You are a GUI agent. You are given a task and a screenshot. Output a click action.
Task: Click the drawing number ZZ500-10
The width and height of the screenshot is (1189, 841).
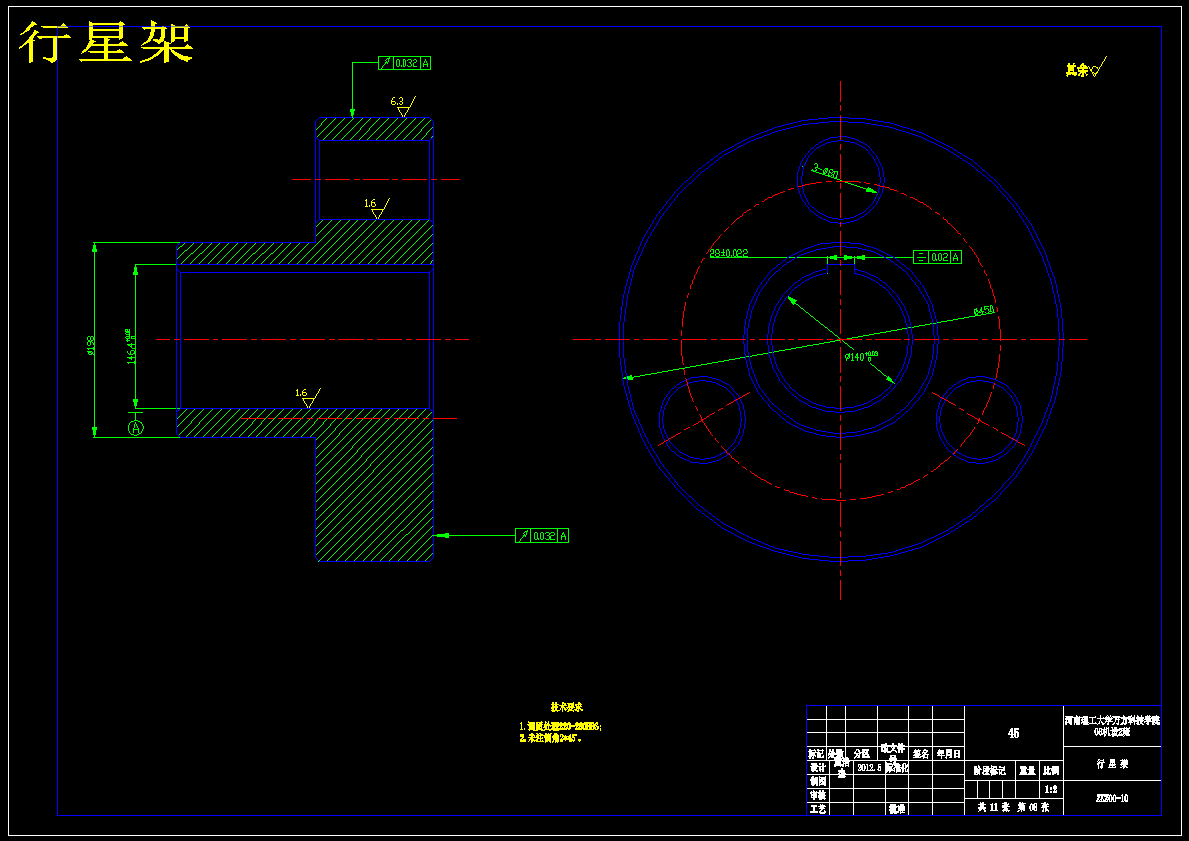pos(1112,798)
